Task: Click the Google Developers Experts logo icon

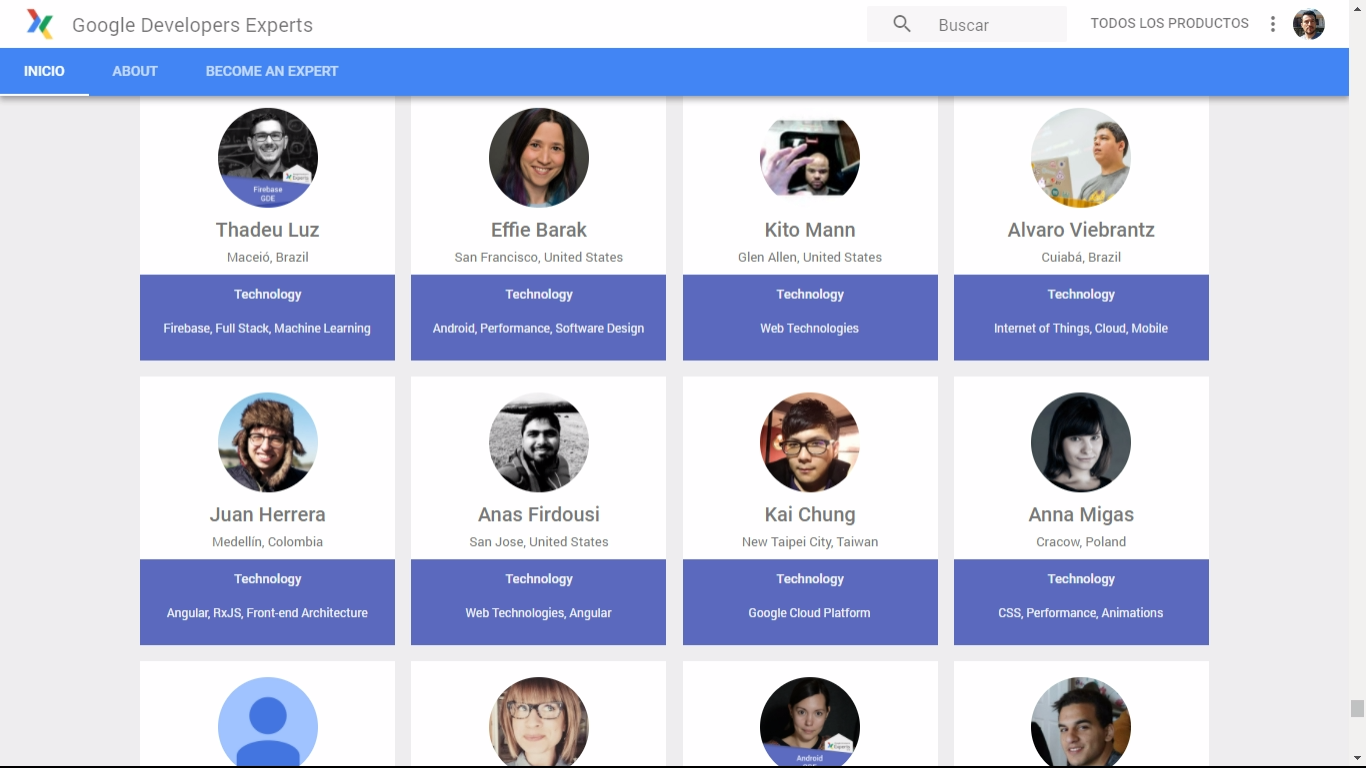Action: point(40,24)
